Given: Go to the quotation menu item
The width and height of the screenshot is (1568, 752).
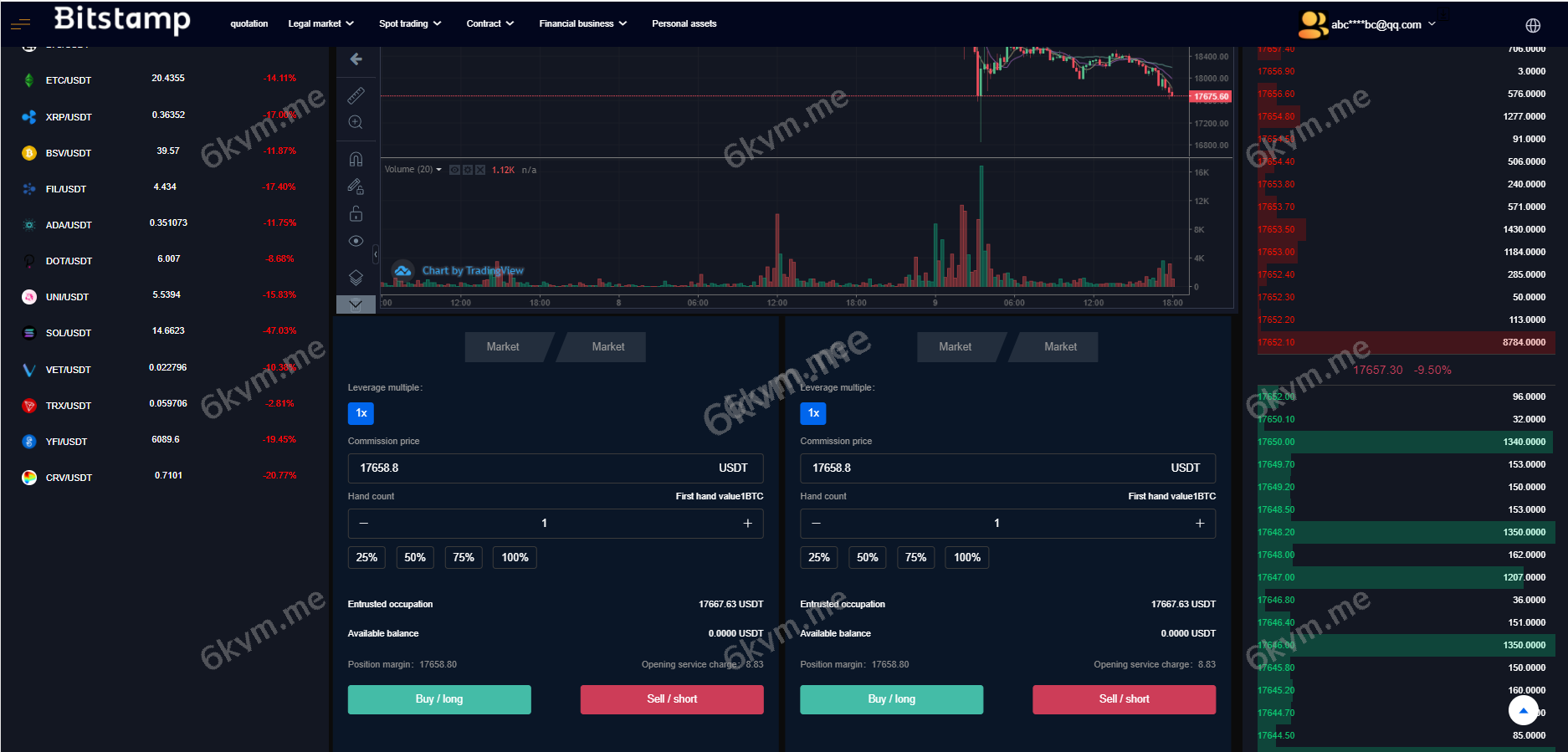Looking at the screenshot, I should pyautogui.click(x=249, y=23).
